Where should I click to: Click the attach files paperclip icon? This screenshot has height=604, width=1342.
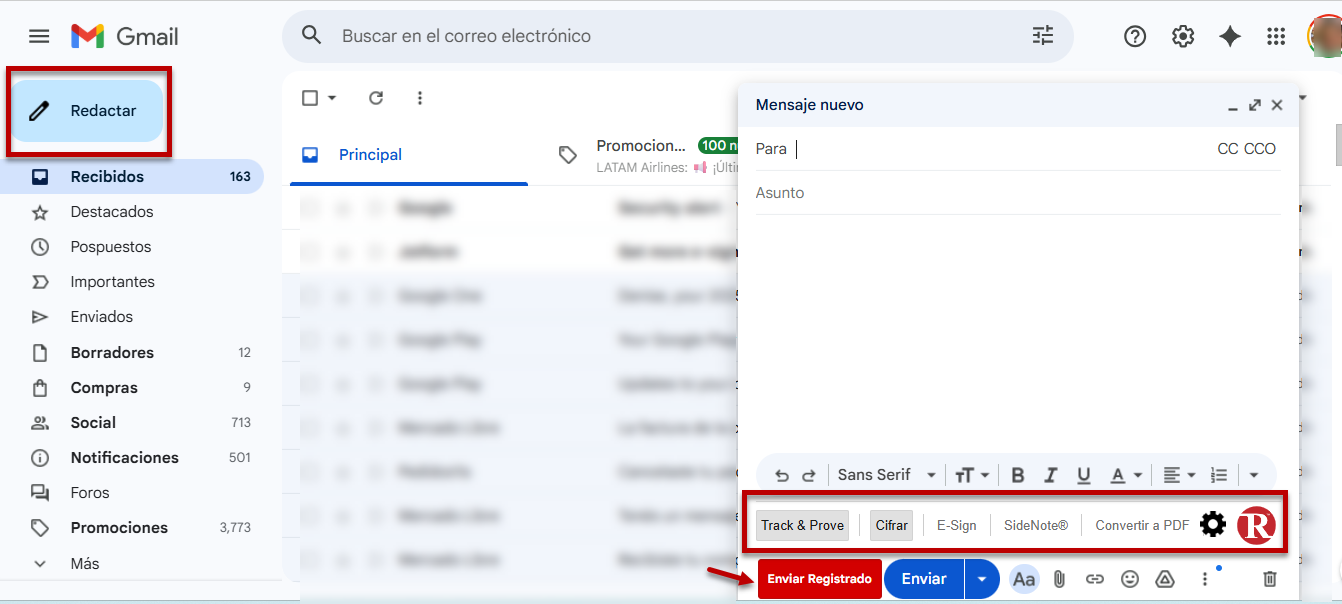(1059, 579)
